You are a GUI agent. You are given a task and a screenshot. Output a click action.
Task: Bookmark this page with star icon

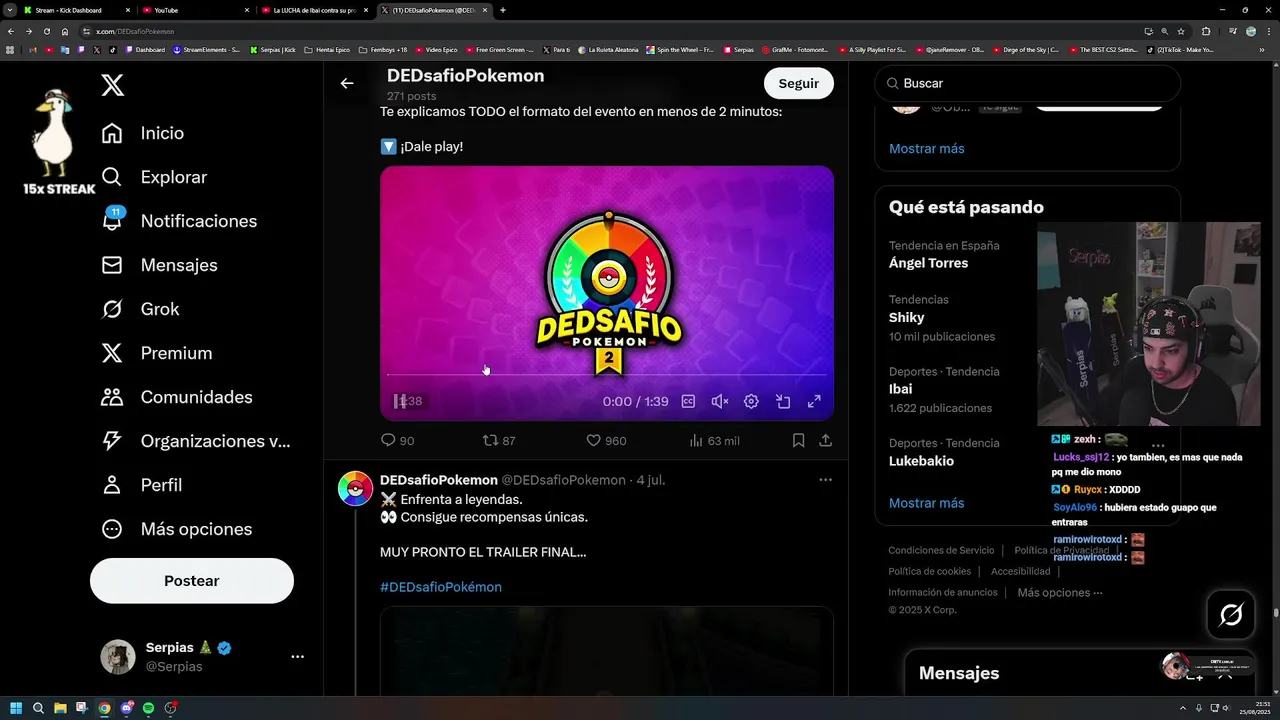coord(1181,31)
